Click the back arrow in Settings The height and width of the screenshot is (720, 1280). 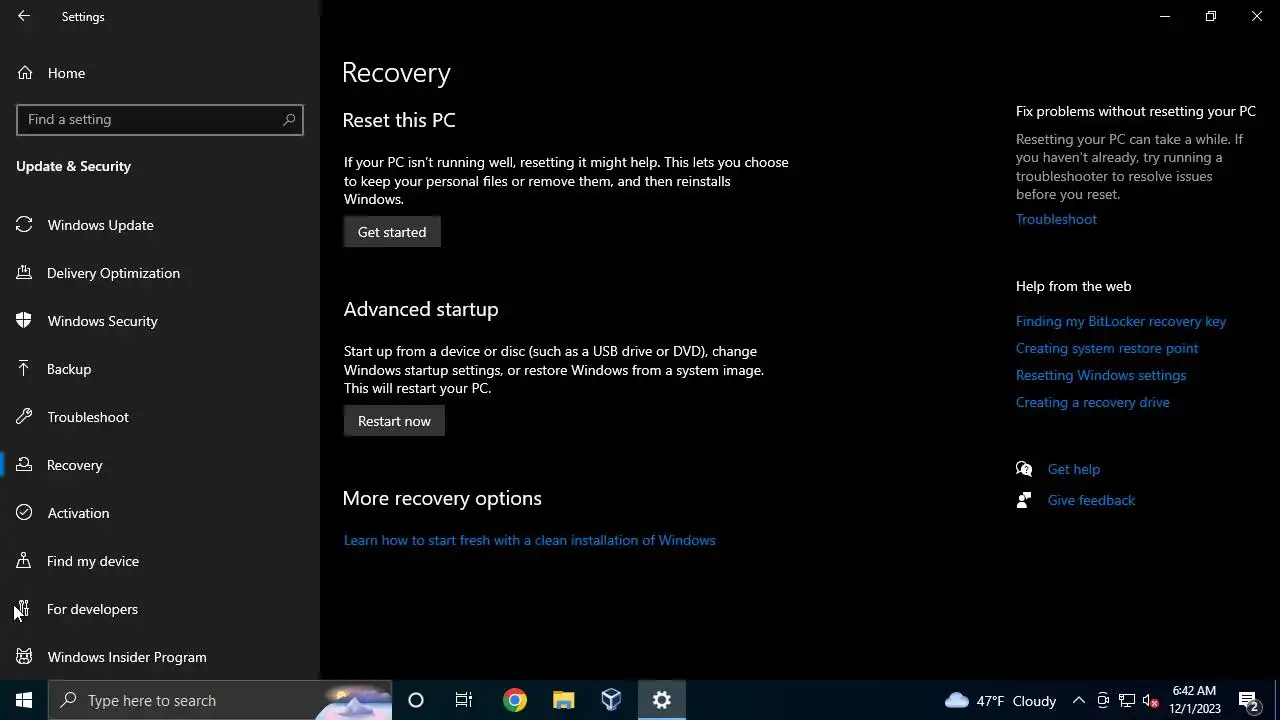coord(24,16)
